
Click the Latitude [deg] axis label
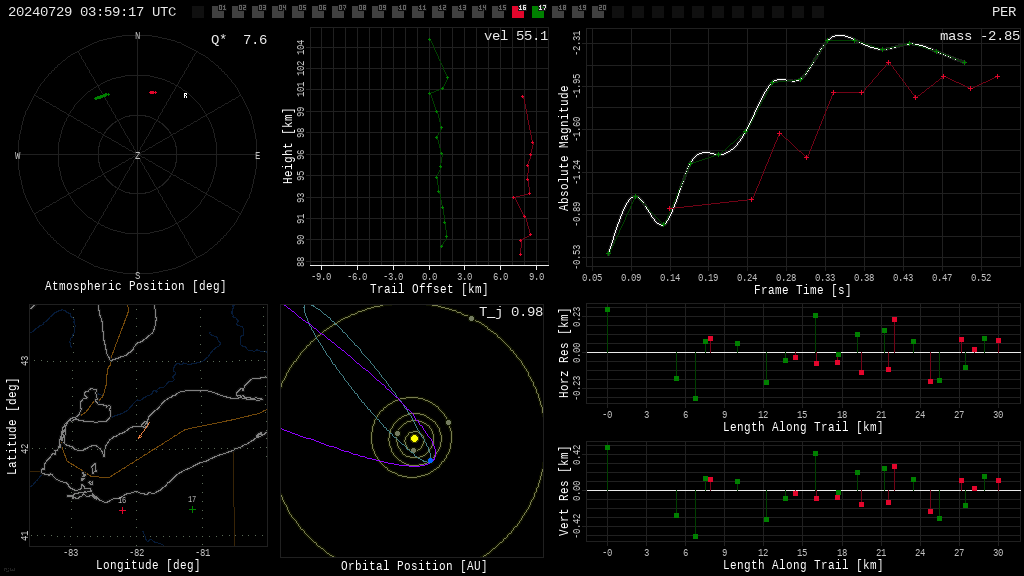[x=12, y=426]
